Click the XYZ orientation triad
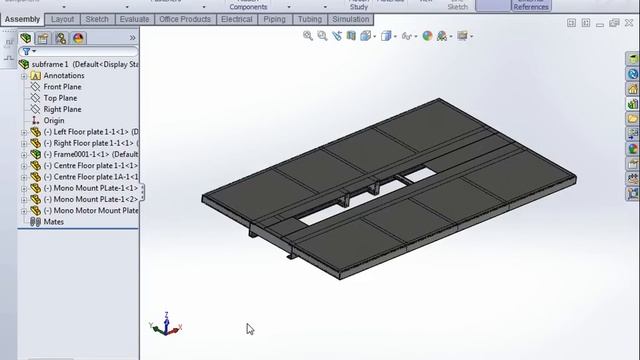This screenshot has height=360, width=640. pos(166,324)
